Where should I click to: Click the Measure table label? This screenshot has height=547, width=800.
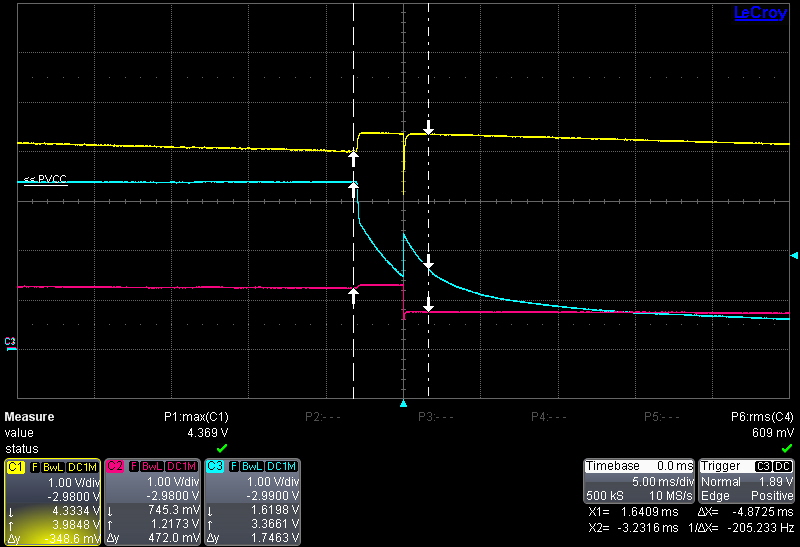(29, 417)
